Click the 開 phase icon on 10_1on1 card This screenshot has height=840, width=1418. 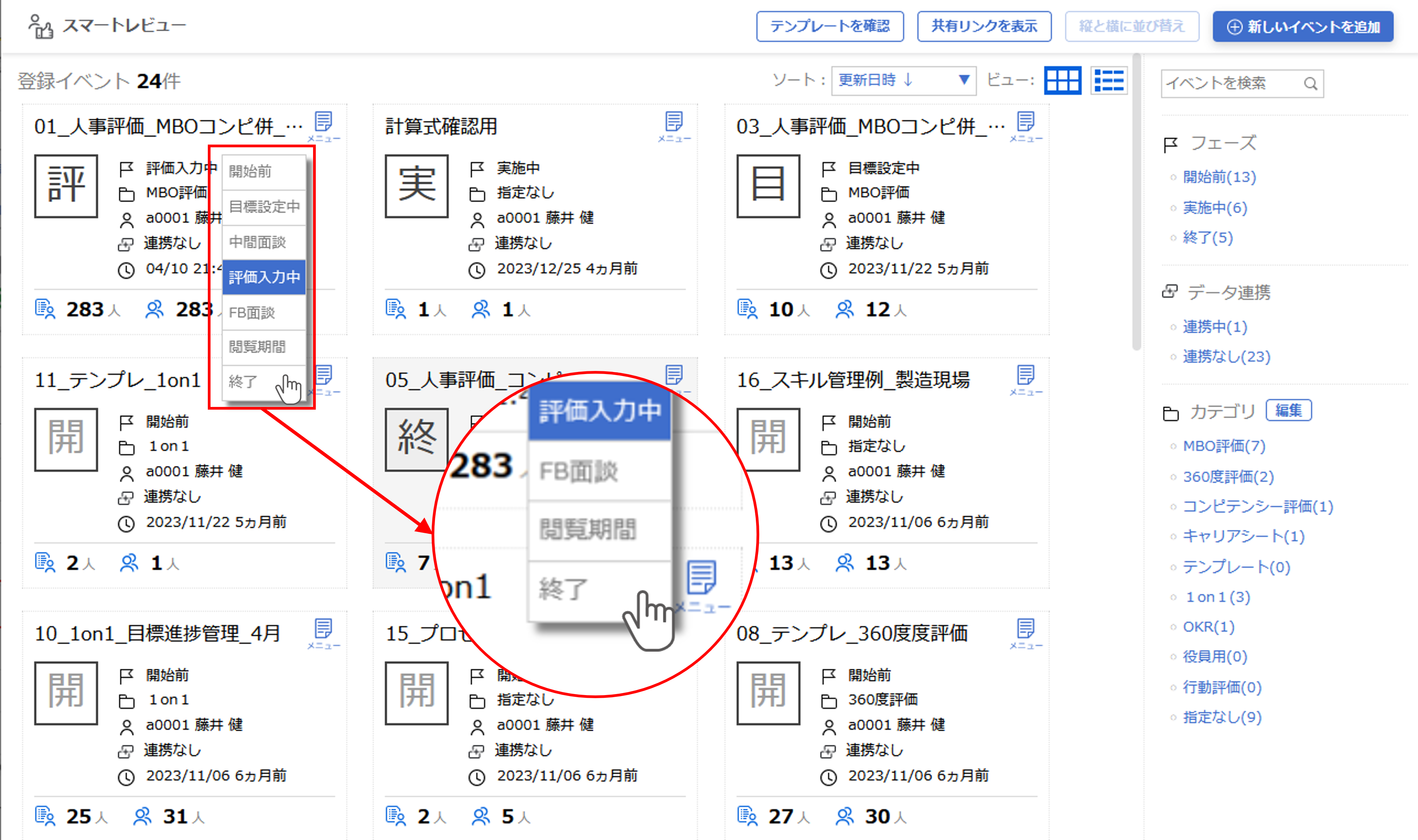[x=66, y=693]
